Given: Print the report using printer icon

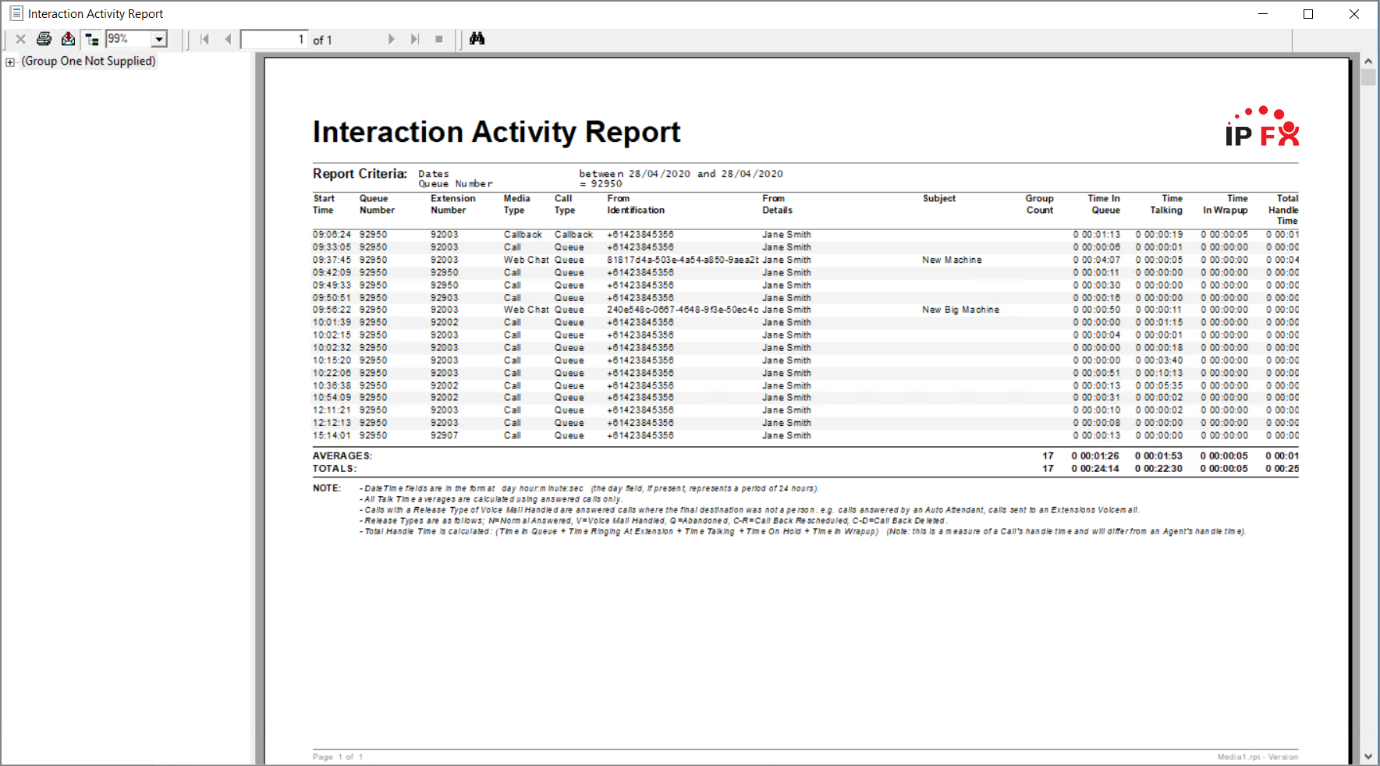Looking at the screenshot, I should (44, 39).
